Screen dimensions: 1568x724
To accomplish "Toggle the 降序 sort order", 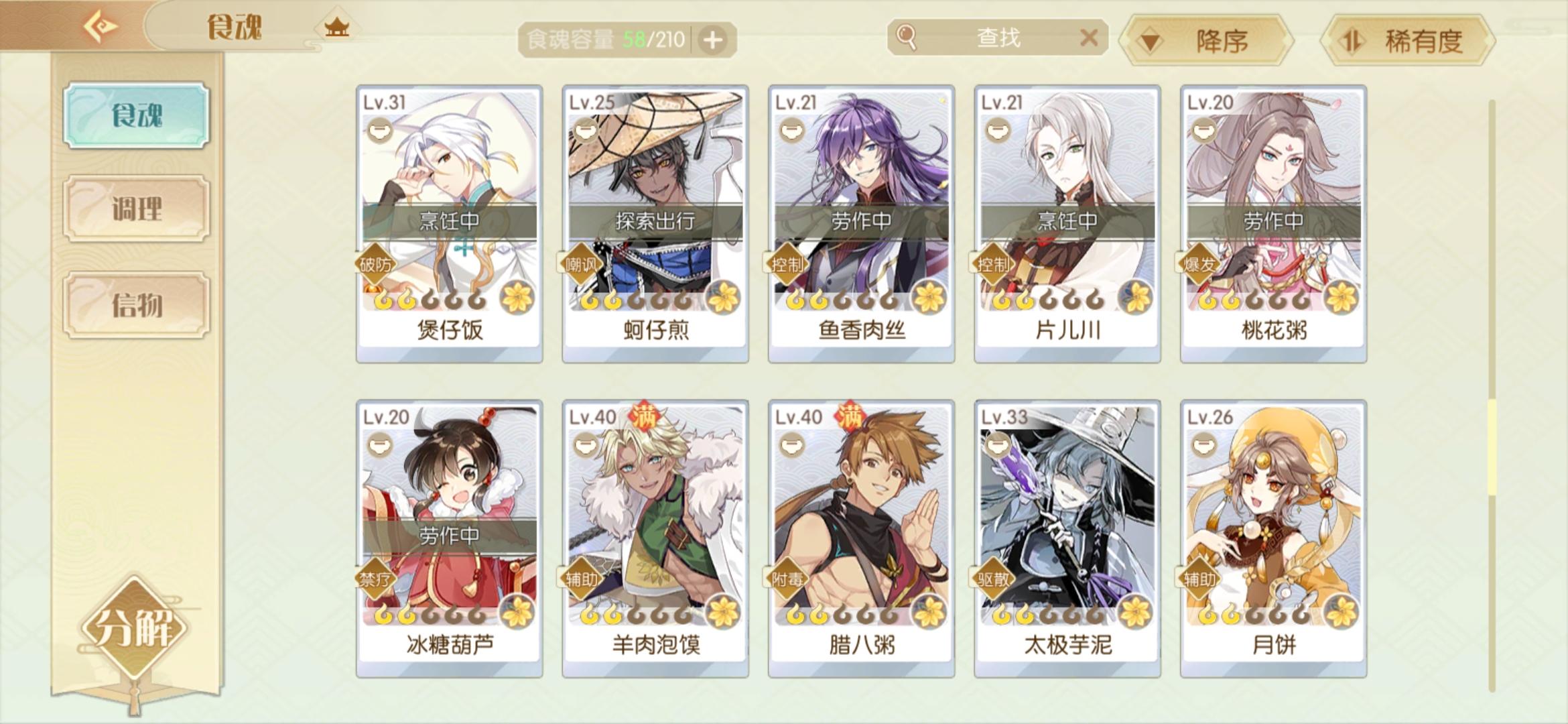I will [x=1206, y=41].
